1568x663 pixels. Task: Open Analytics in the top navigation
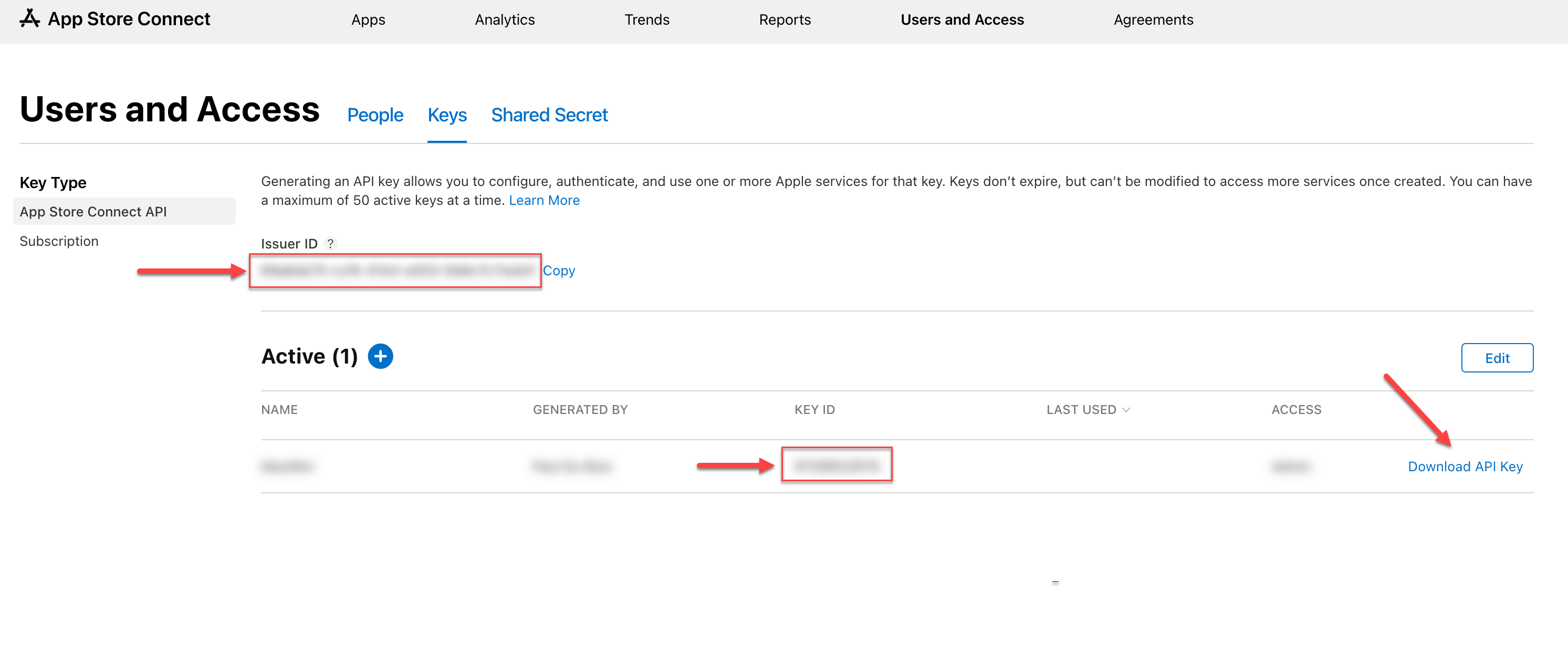[504, 19]
